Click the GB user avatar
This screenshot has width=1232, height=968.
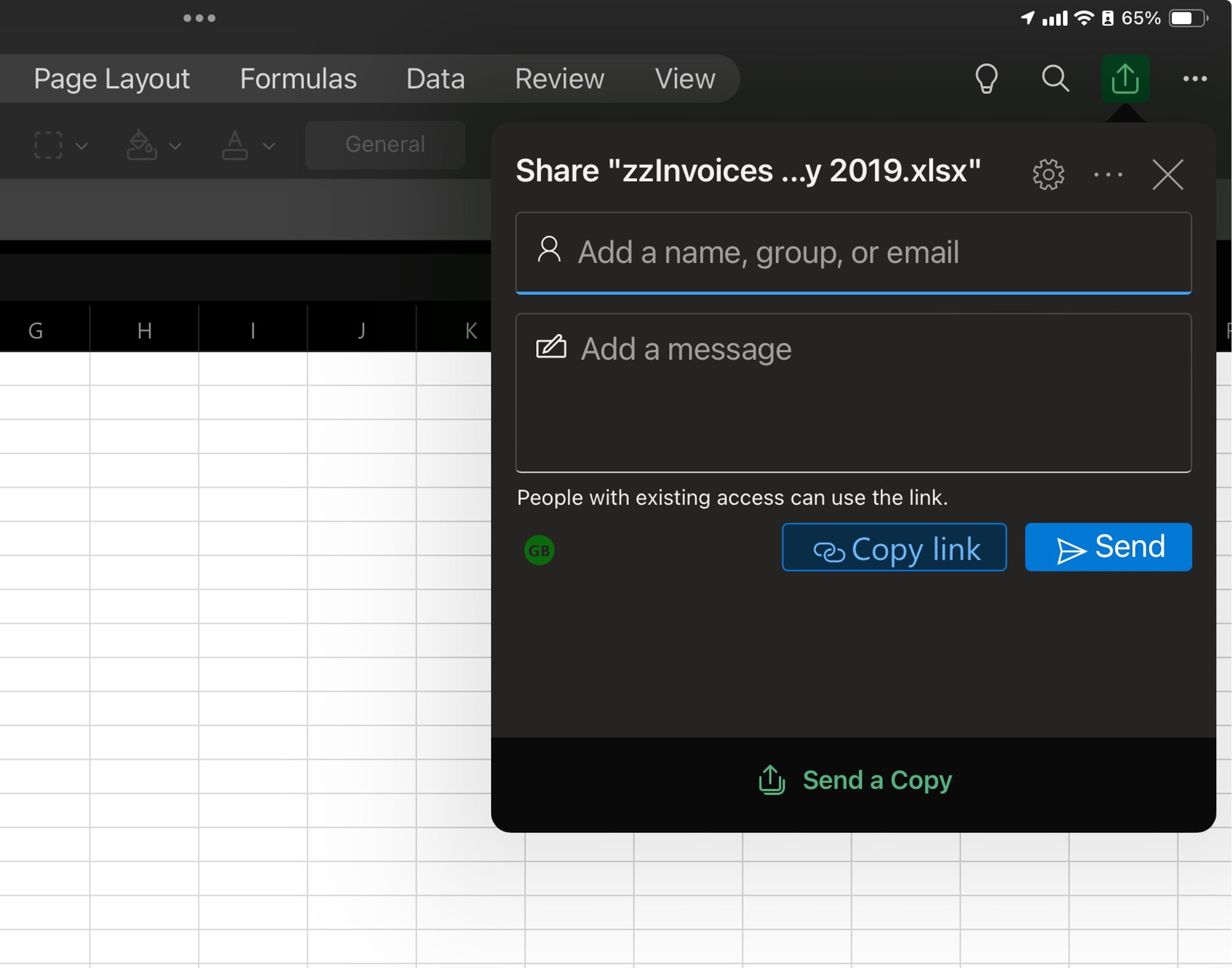[539, 550]
